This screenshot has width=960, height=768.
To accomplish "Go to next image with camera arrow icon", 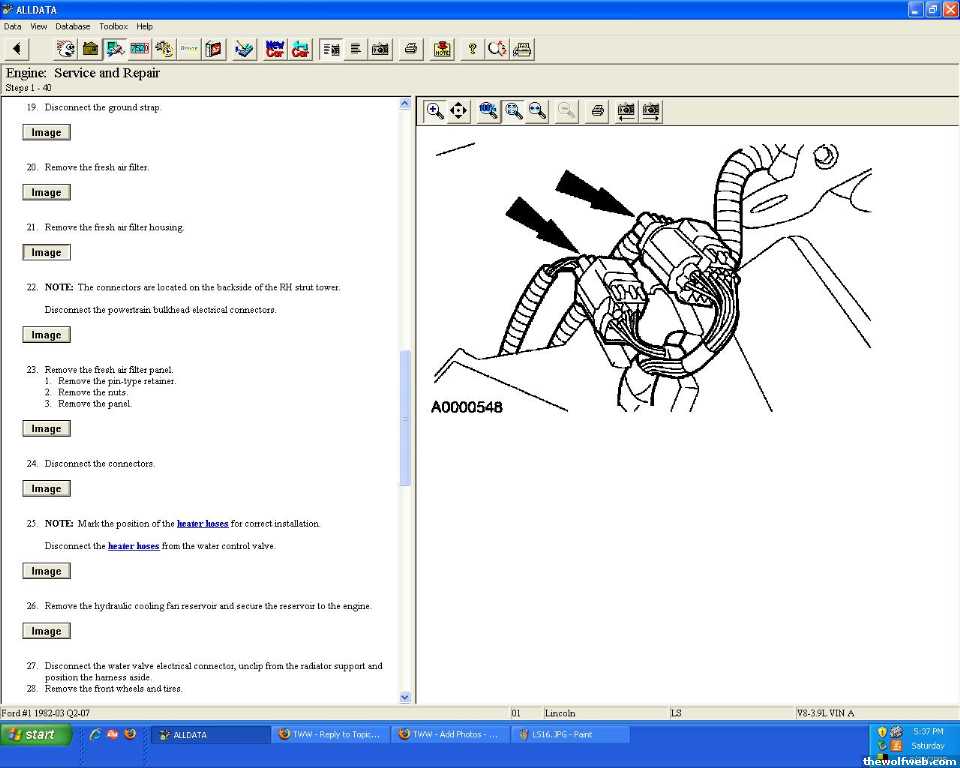I will [651, 111].
